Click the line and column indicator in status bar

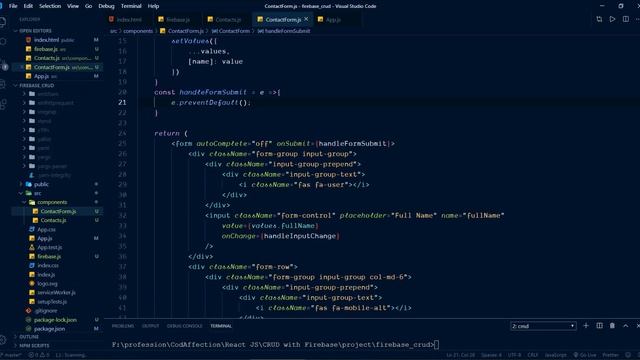(x=460, y=355)
